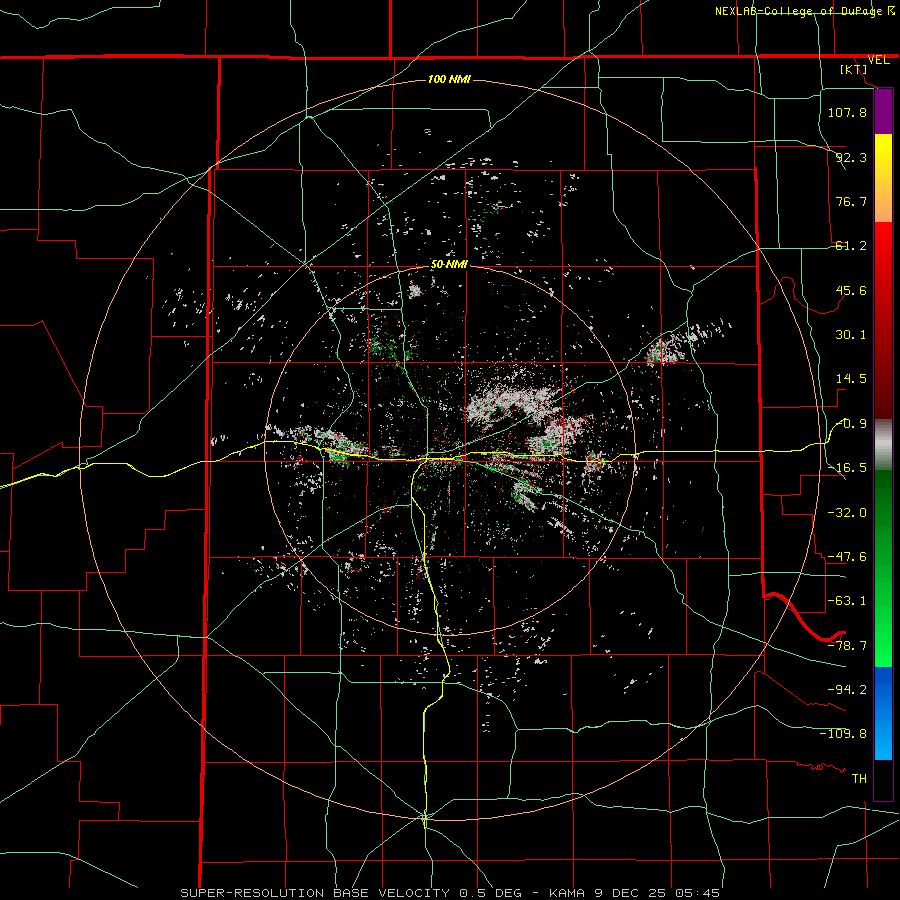Click the 45.6 velocity scale value
Image resolution: width=900 pixels, height=900 pixels.
tap(851, 290)
